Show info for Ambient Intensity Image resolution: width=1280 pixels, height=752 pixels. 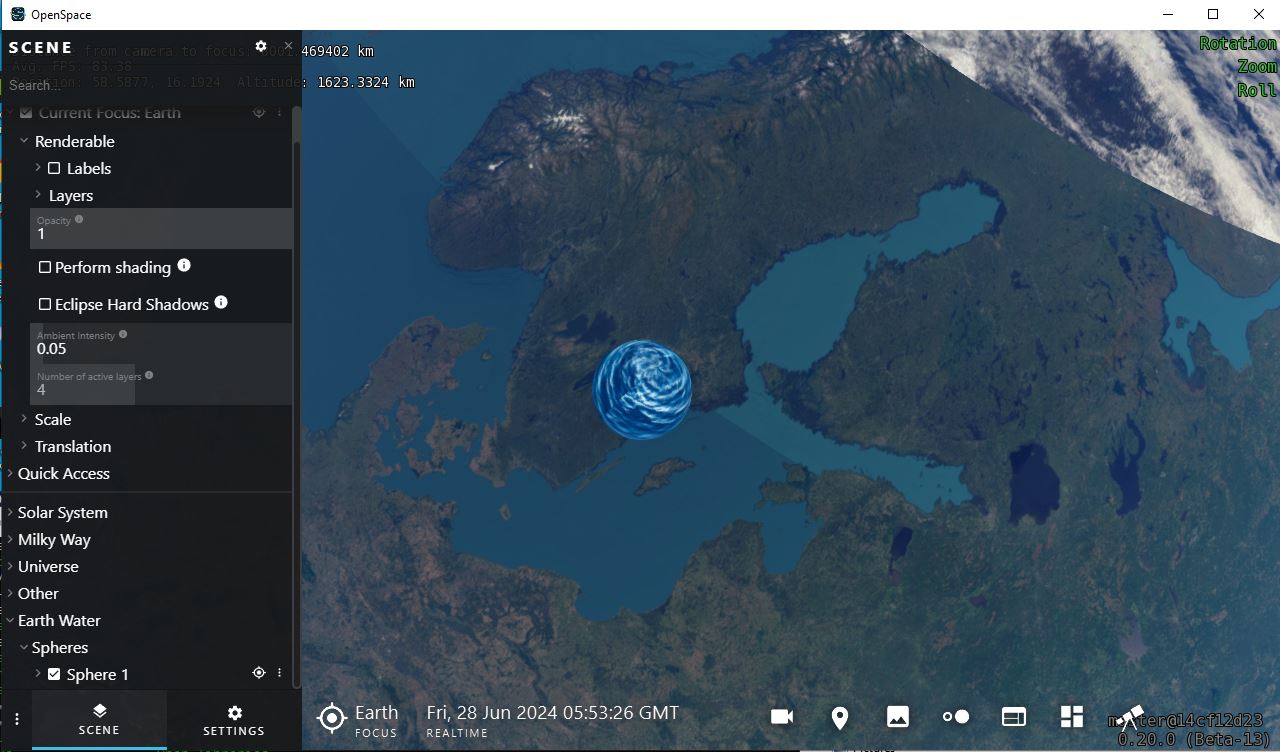pos(123,335)
